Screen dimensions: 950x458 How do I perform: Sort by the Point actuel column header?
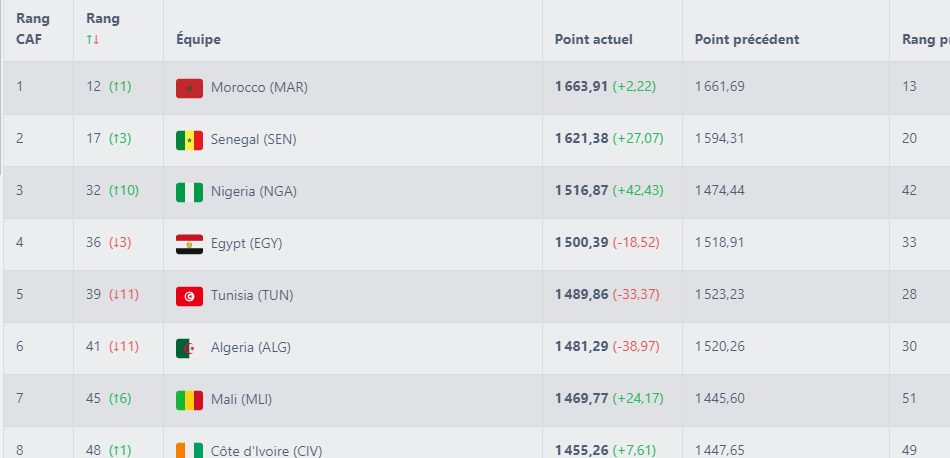593,39
